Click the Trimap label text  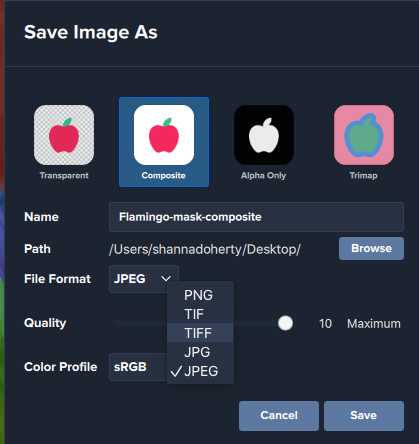364,175
